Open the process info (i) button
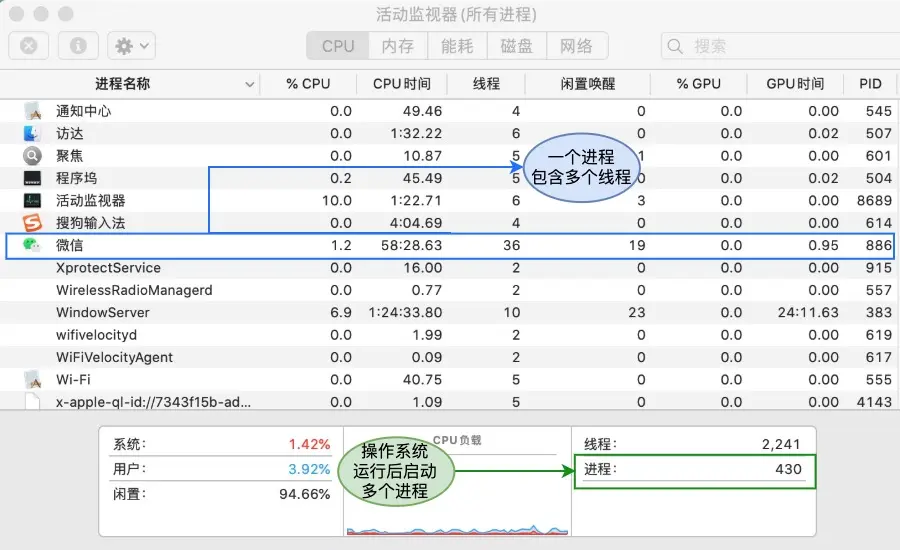Viewport: 900px width, 550px height. click(78, 46)
